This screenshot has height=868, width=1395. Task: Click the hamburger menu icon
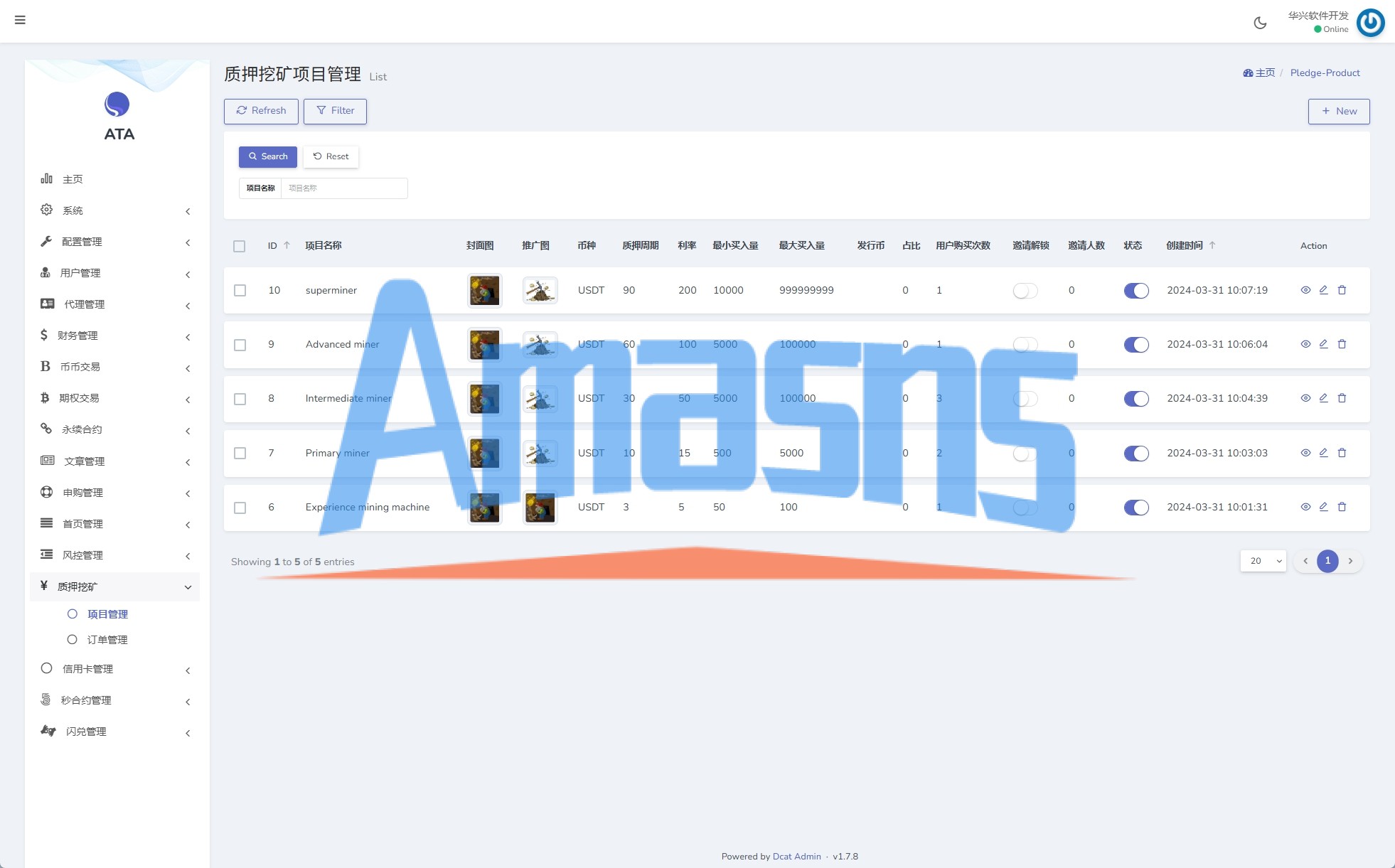click(x=20, y=20)
